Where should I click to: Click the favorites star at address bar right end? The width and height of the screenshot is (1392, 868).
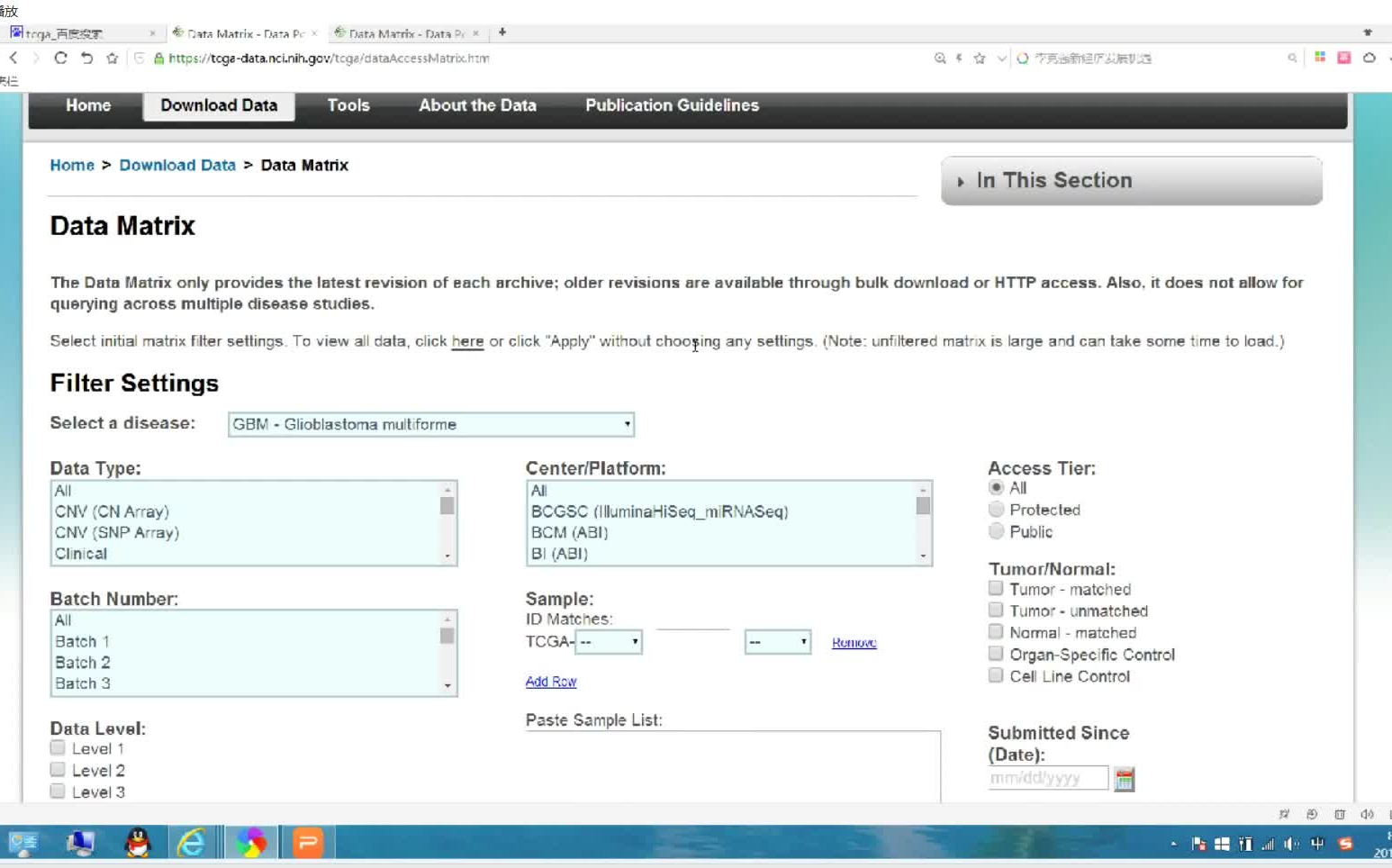980,58
